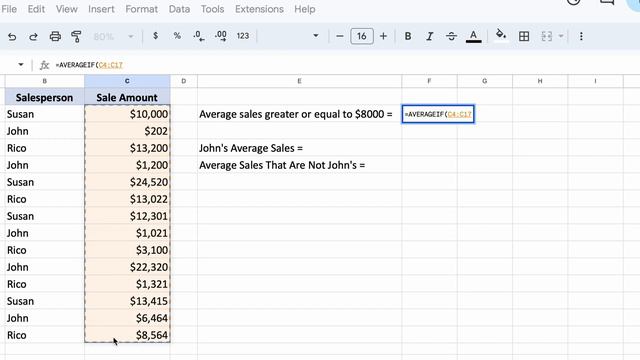Open the Data menu

179,9
